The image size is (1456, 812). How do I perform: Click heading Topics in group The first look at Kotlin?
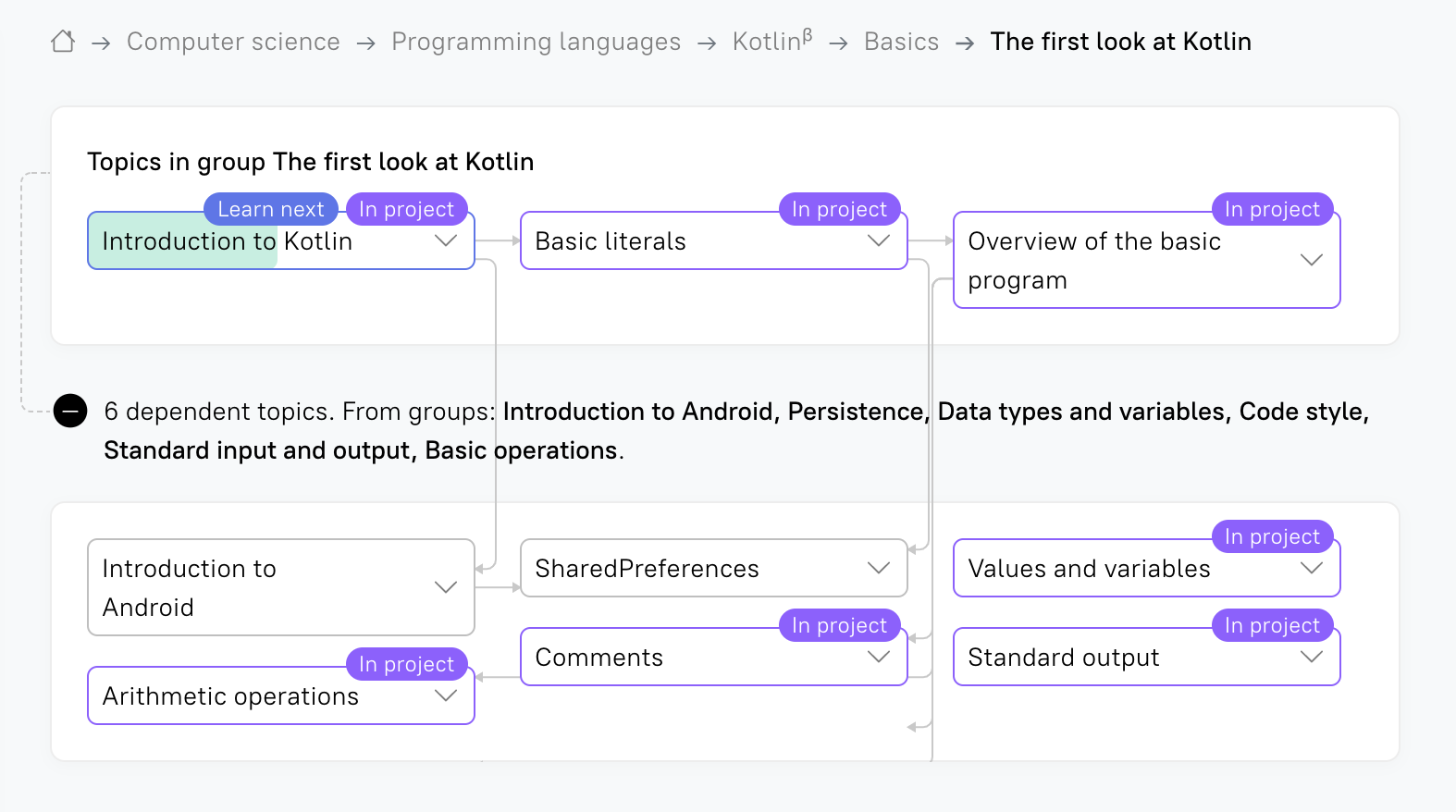pos(311,162)
